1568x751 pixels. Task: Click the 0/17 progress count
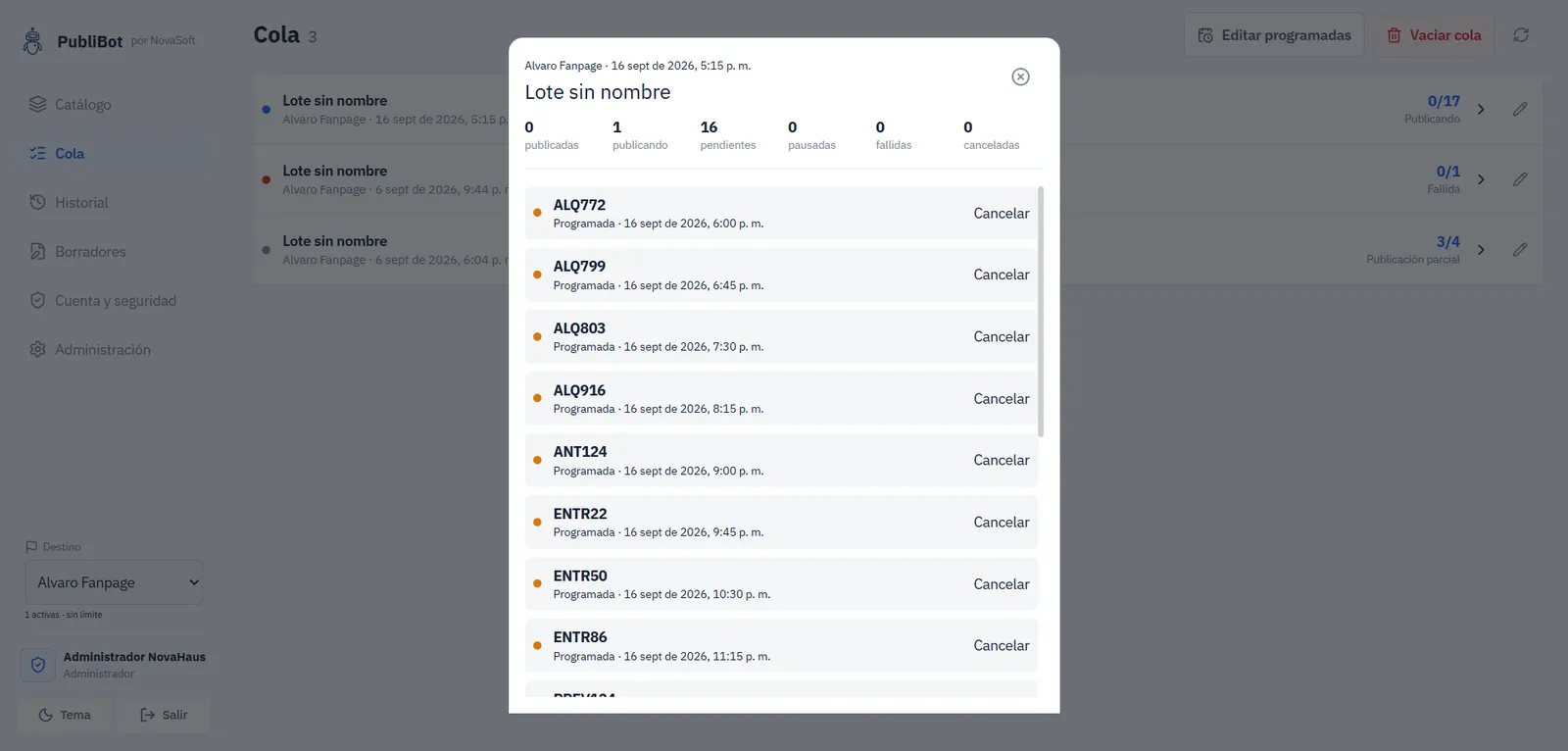pos(1444,101)
